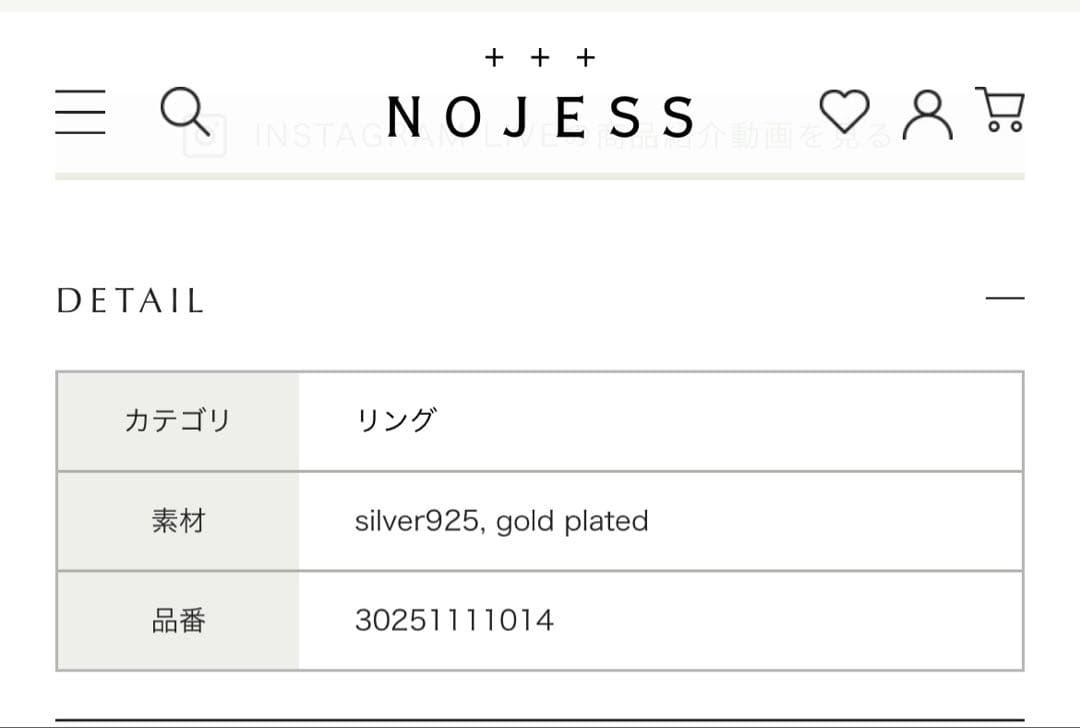Select the Instagram camera icon

click(x=203, y=134)
